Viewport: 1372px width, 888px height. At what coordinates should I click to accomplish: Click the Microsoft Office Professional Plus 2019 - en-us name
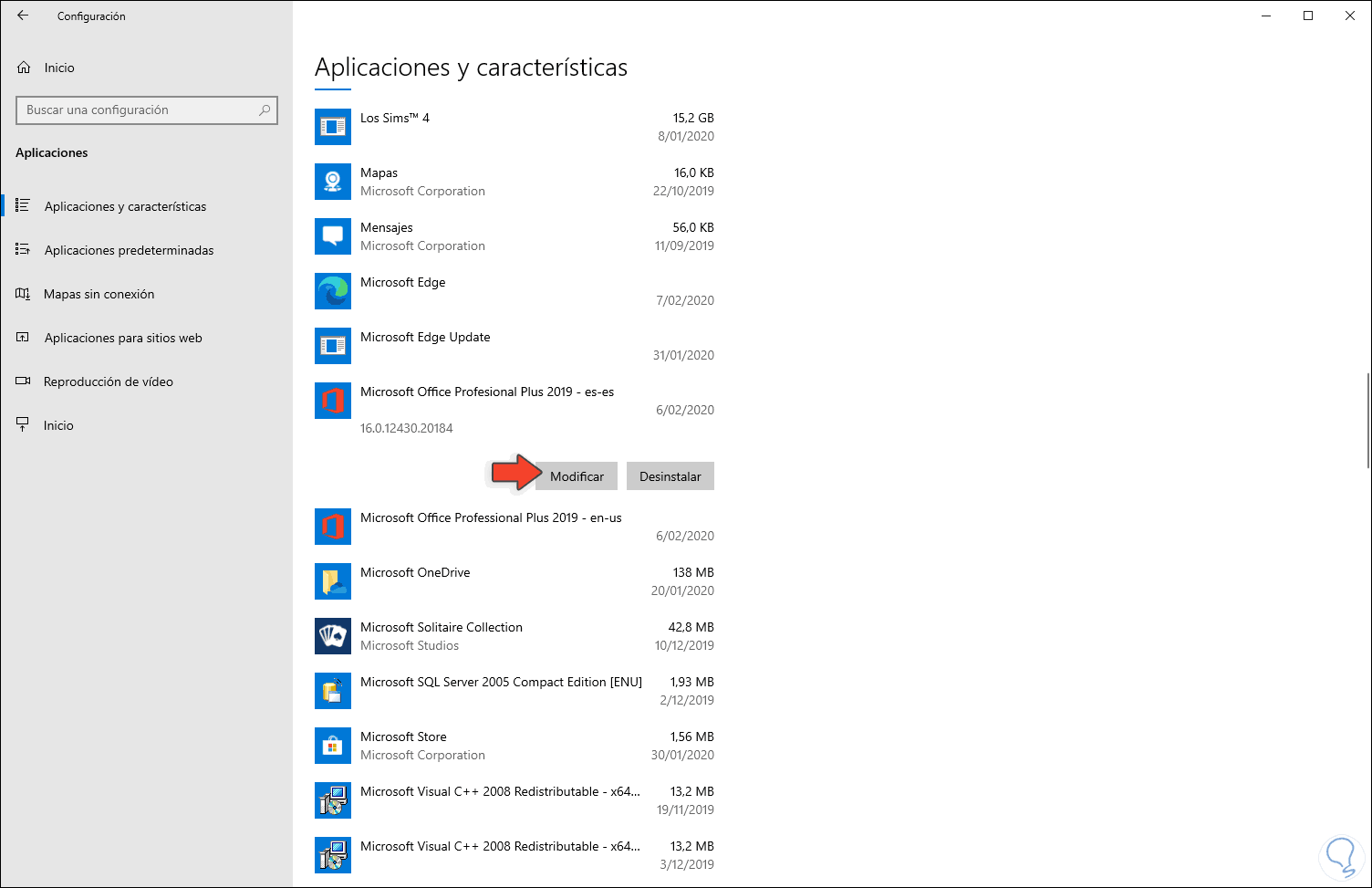coord(491,517)
